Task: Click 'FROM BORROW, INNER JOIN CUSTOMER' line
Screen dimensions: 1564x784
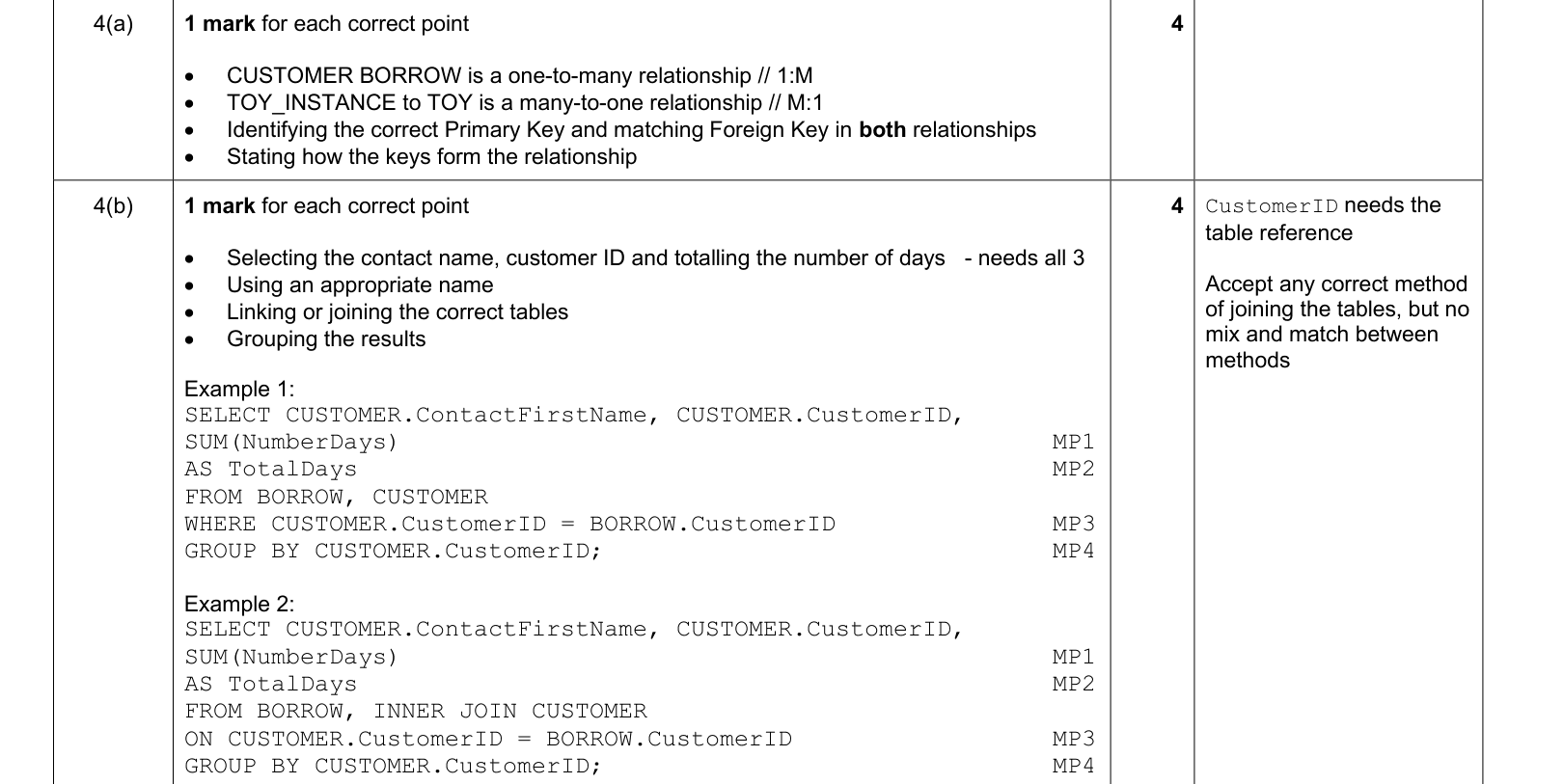Action: pyautogui.click(x=416, y=712)
